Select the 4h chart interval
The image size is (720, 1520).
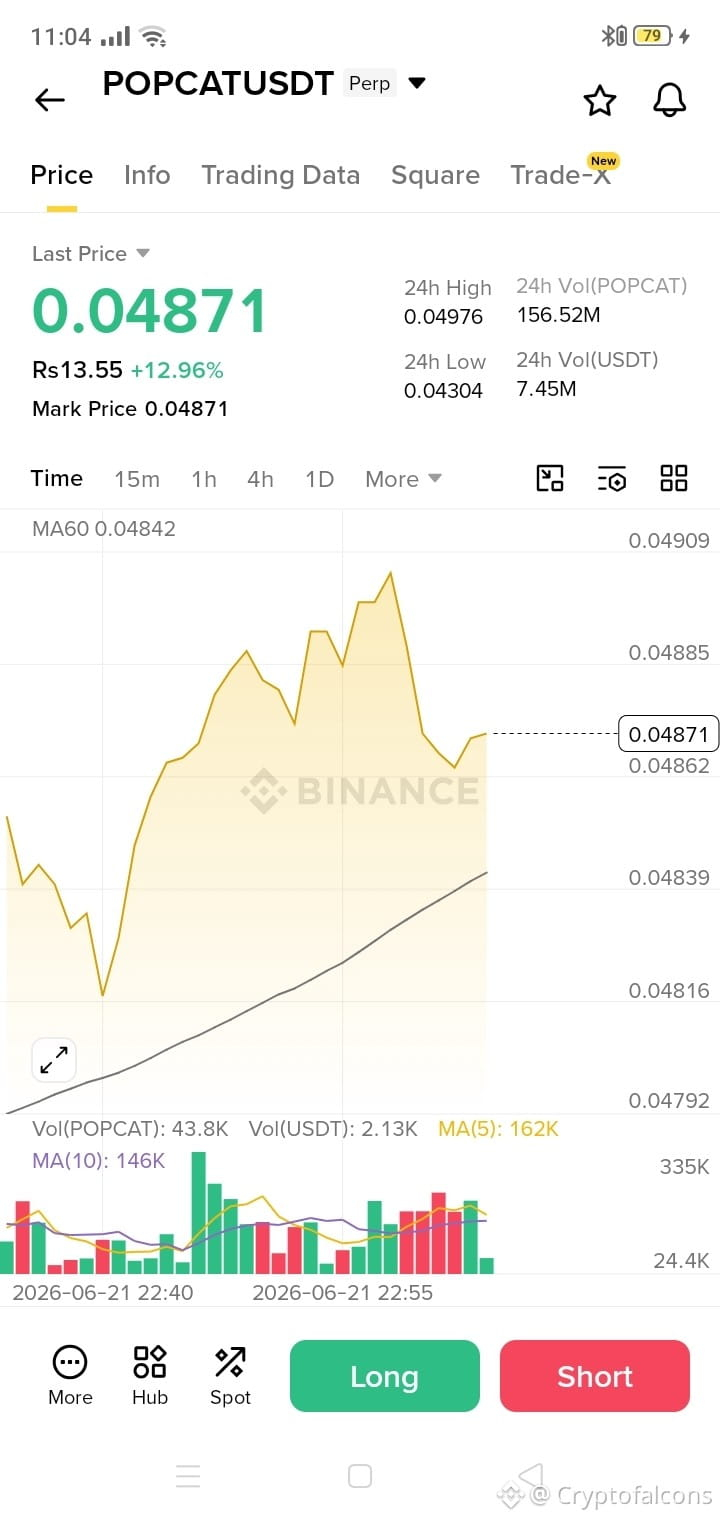point(260,479)
